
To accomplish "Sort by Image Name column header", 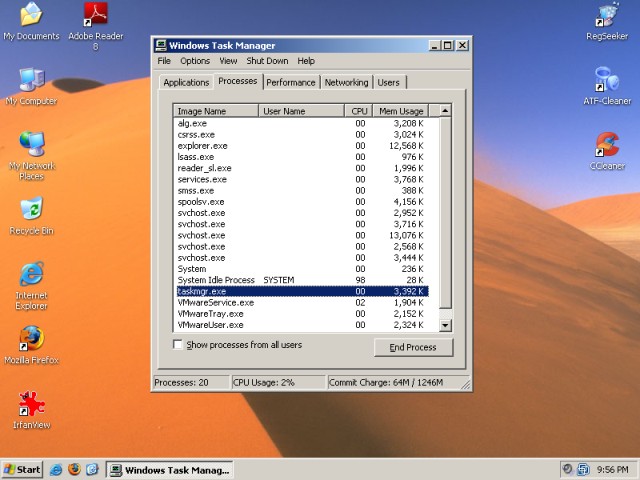I will coord(216,111).
